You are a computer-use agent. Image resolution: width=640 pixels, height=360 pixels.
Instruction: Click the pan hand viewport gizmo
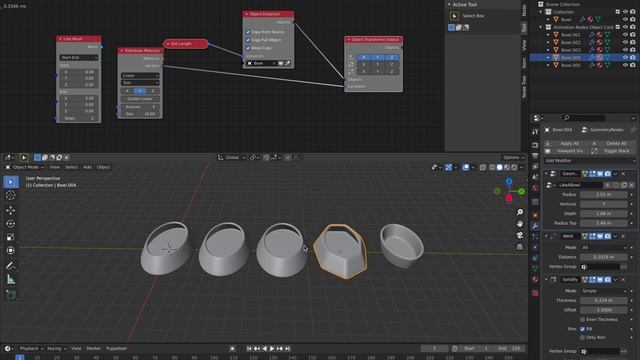point(520,224)
